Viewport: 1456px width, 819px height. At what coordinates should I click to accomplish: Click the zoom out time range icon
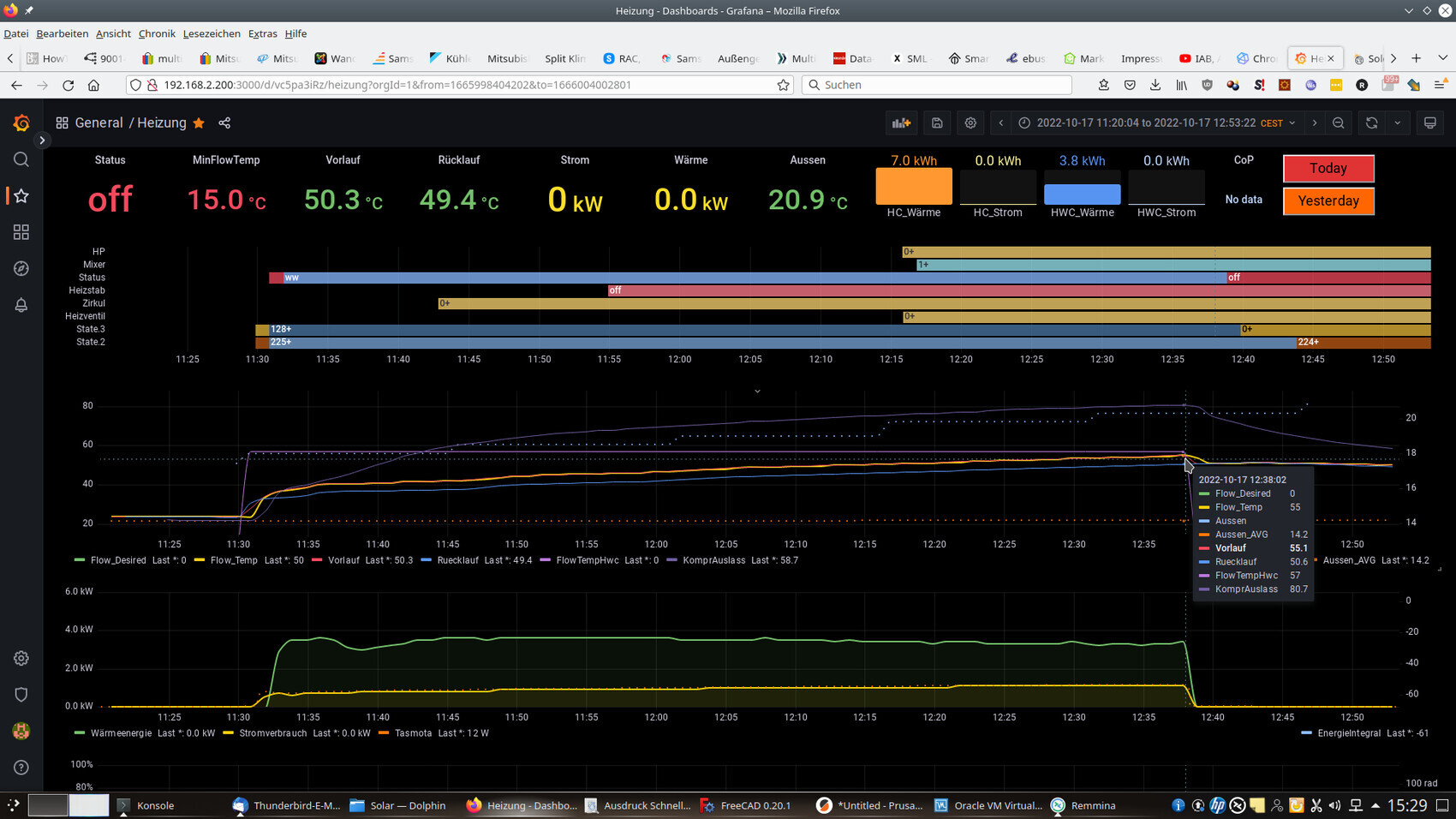[x=1339, y=123]
